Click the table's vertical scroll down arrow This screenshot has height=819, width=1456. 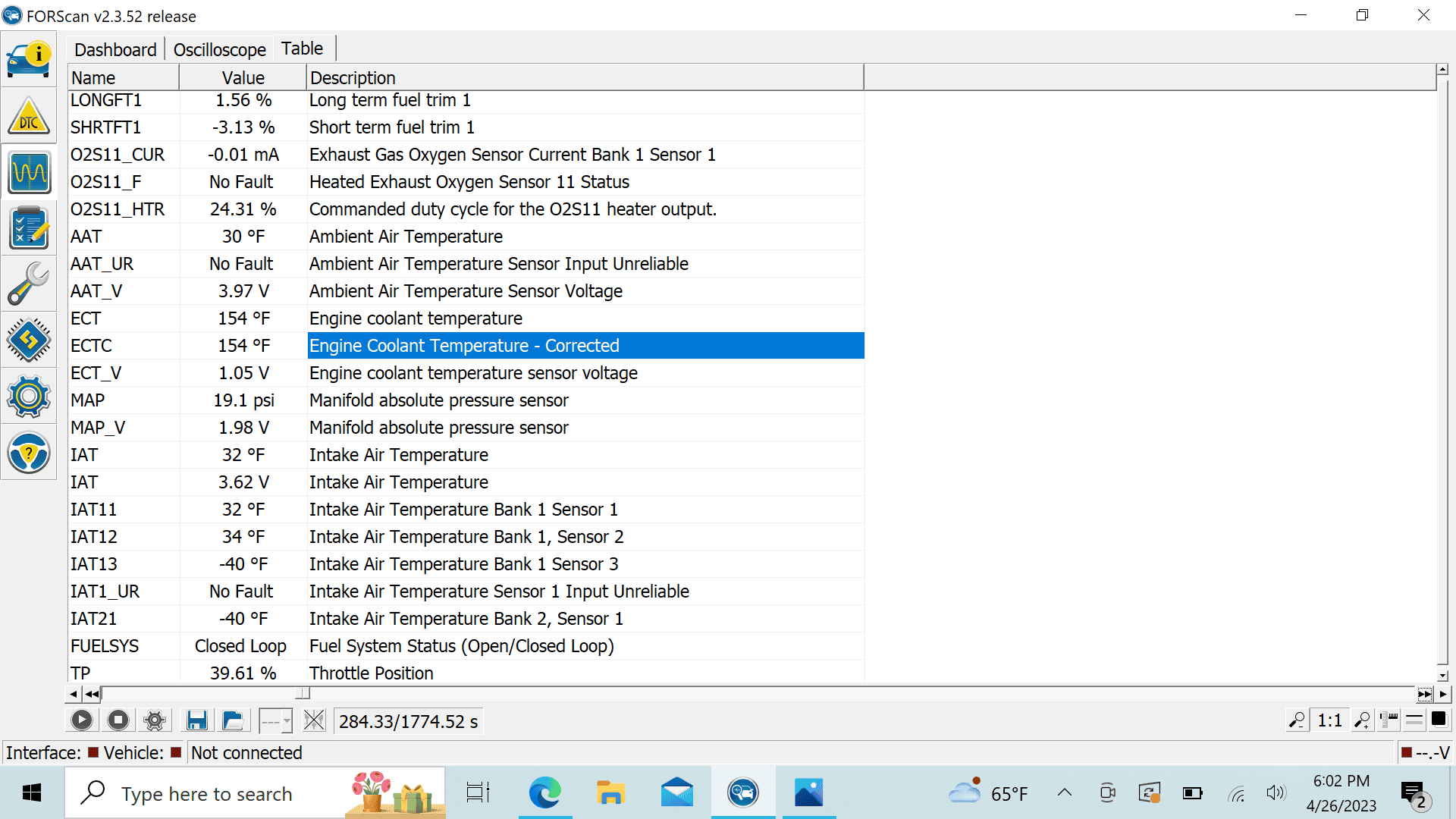[1442, 676]
